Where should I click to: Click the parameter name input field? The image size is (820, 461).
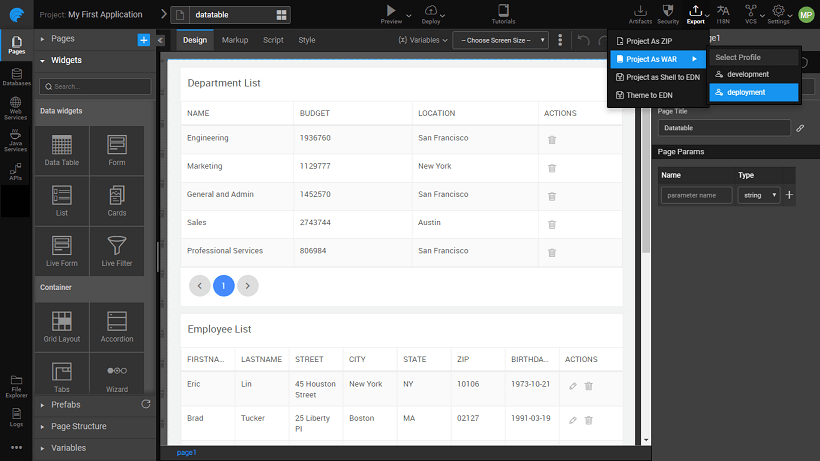pyautogui.click(x=696, y=195)
